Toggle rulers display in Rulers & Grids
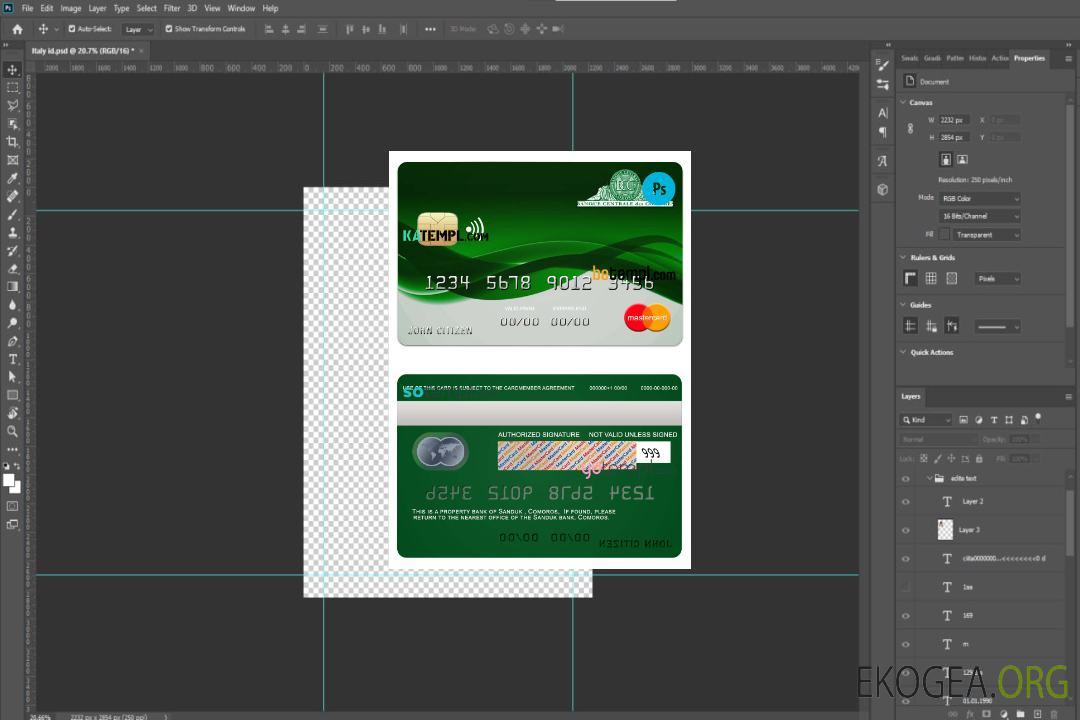 tap(911, 278)
